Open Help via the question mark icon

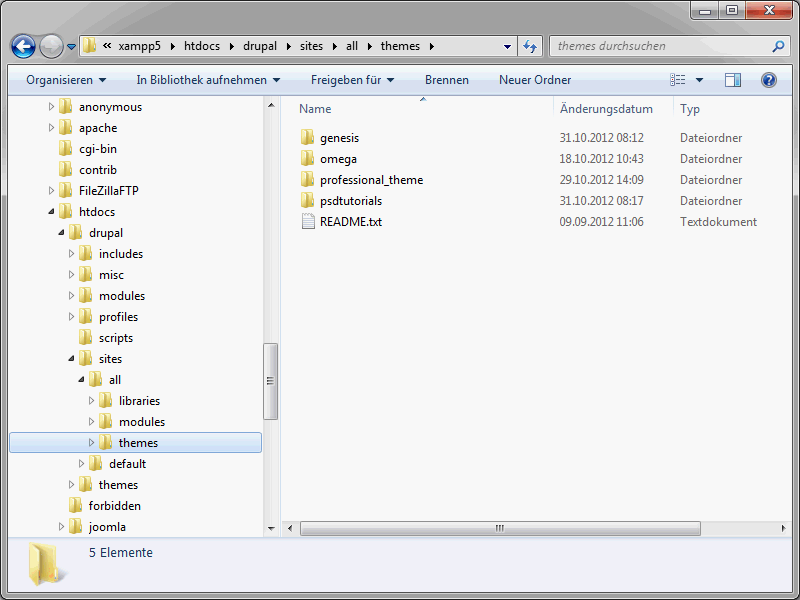[768, 80]
